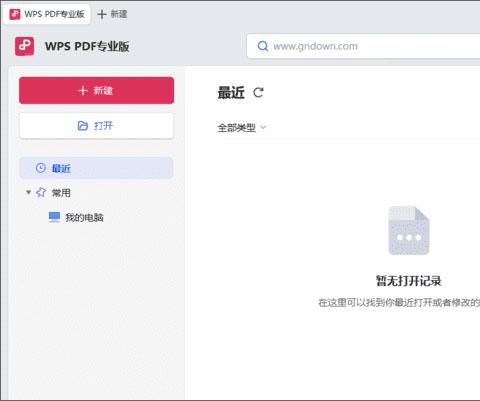Open a new tab with 新建 plus
480x401 pixels.
pyautogui.click(x=112, y=14)
